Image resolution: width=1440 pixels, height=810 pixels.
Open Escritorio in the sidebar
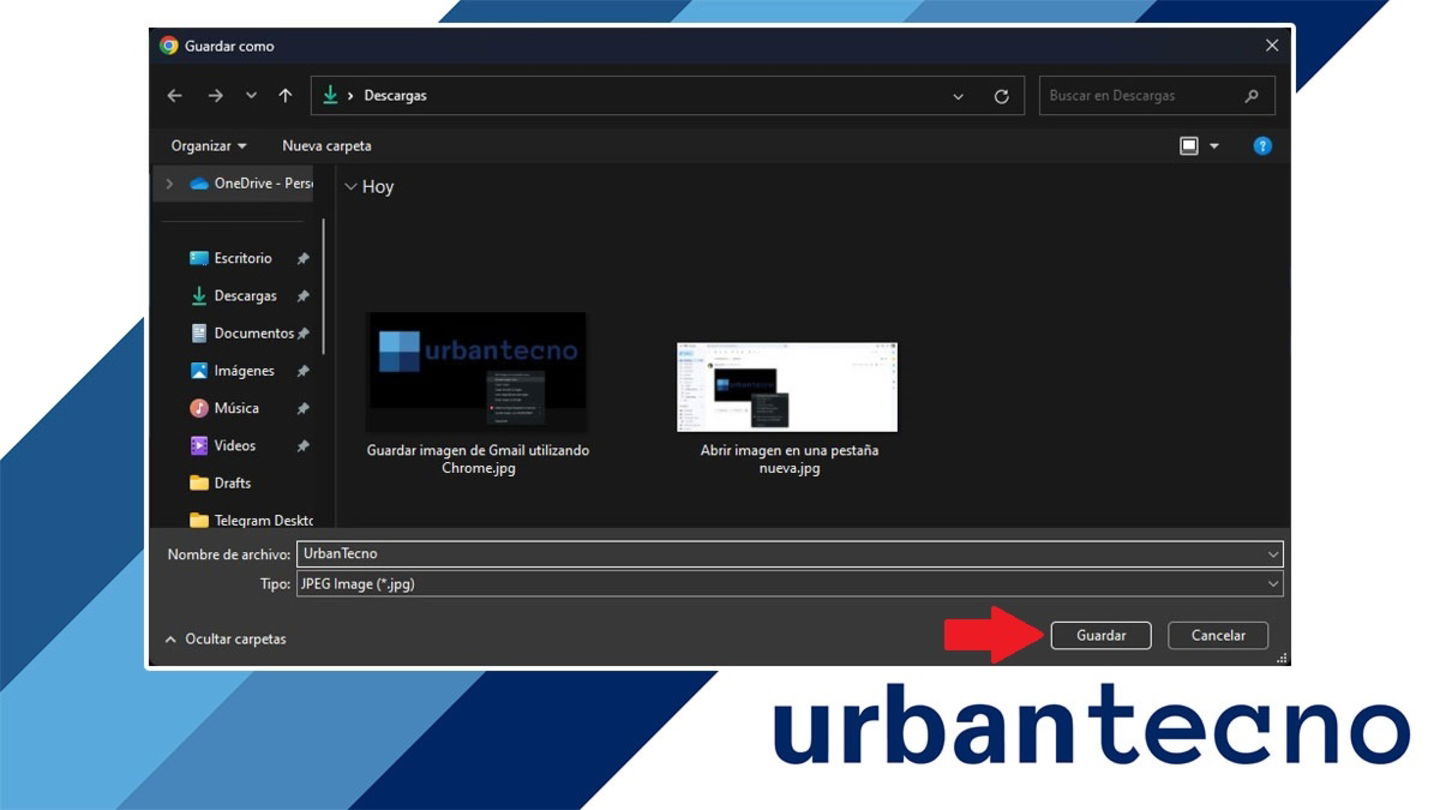tap(231, 258)
